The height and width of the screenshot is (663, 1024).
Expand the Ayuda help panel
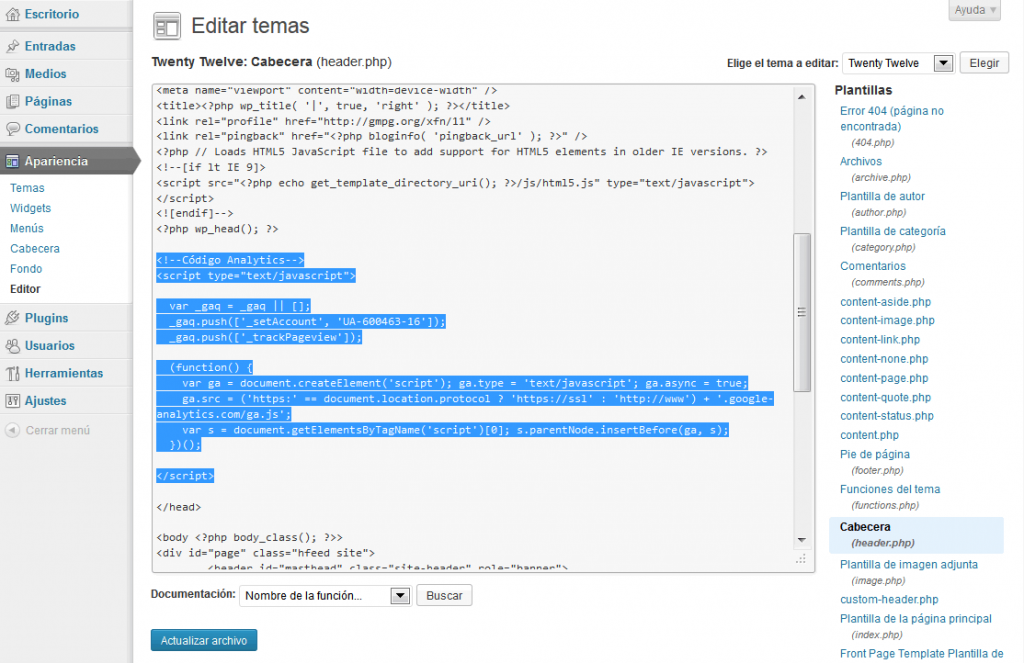[x=973, y=10]
